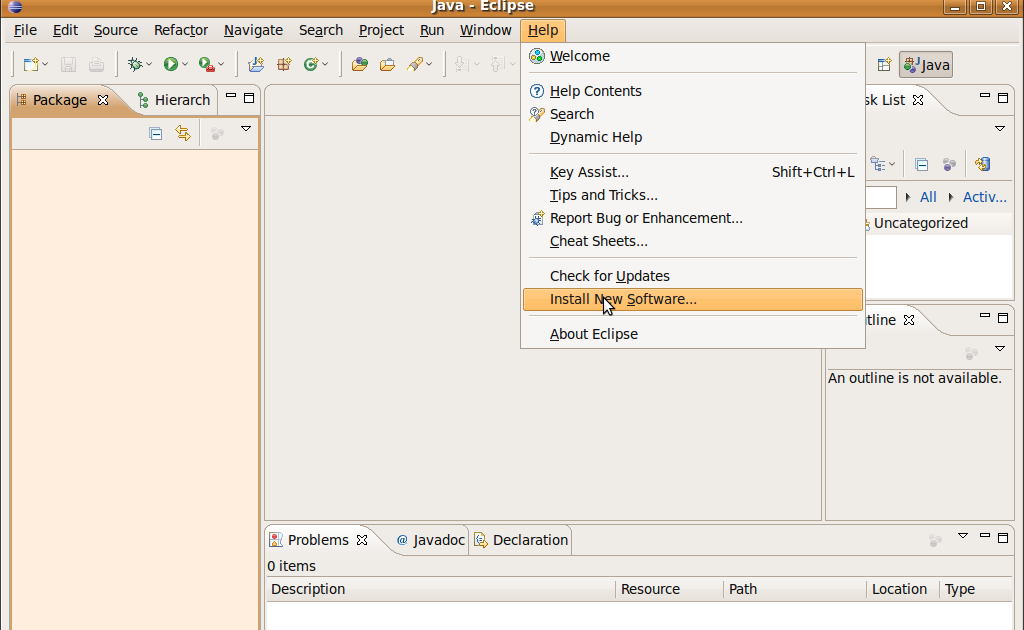
Task: Click the green Run button icon
Action: pos(170,64)
